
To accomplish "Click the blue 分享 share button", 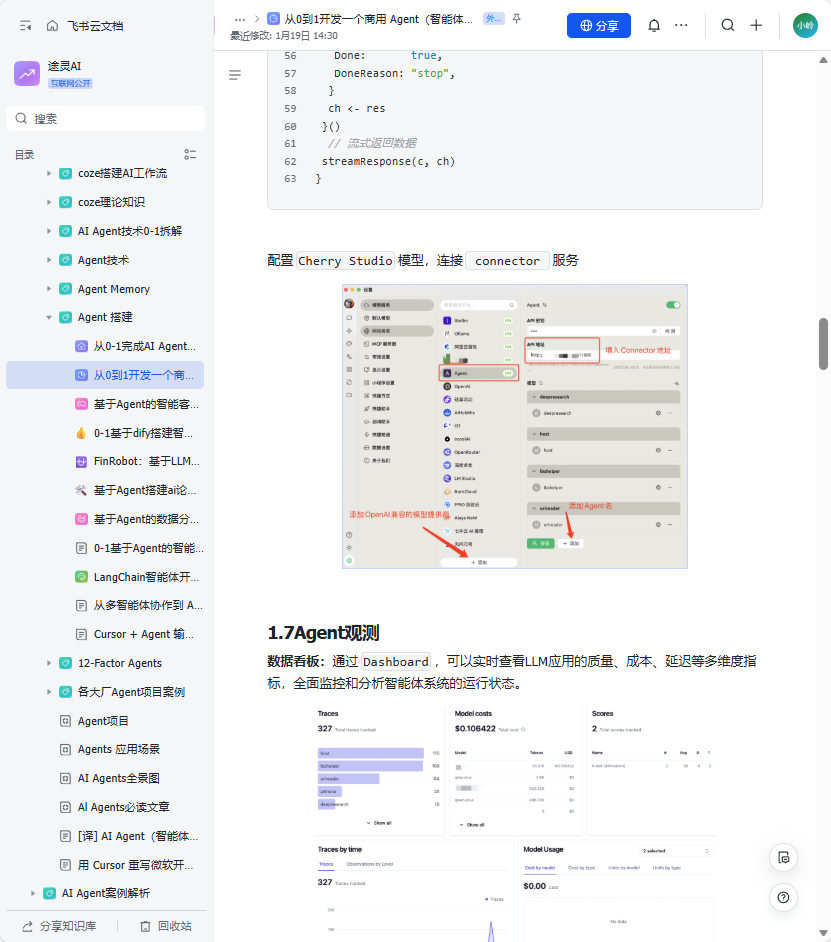I will (598, 25).
